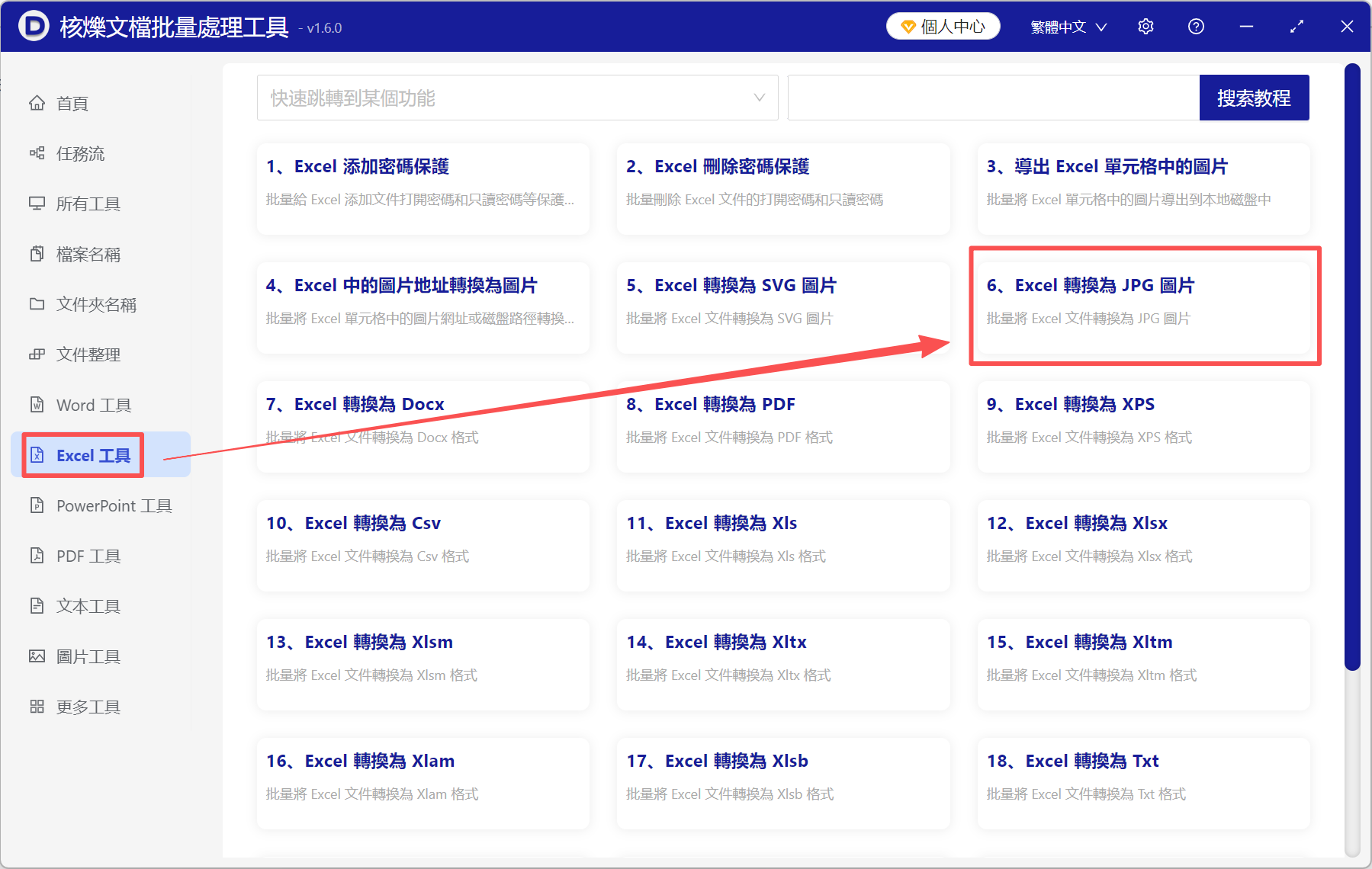Open application settings via gear icon
1372x869 pixels.
pyautogui.click(x=1145, y=26)
